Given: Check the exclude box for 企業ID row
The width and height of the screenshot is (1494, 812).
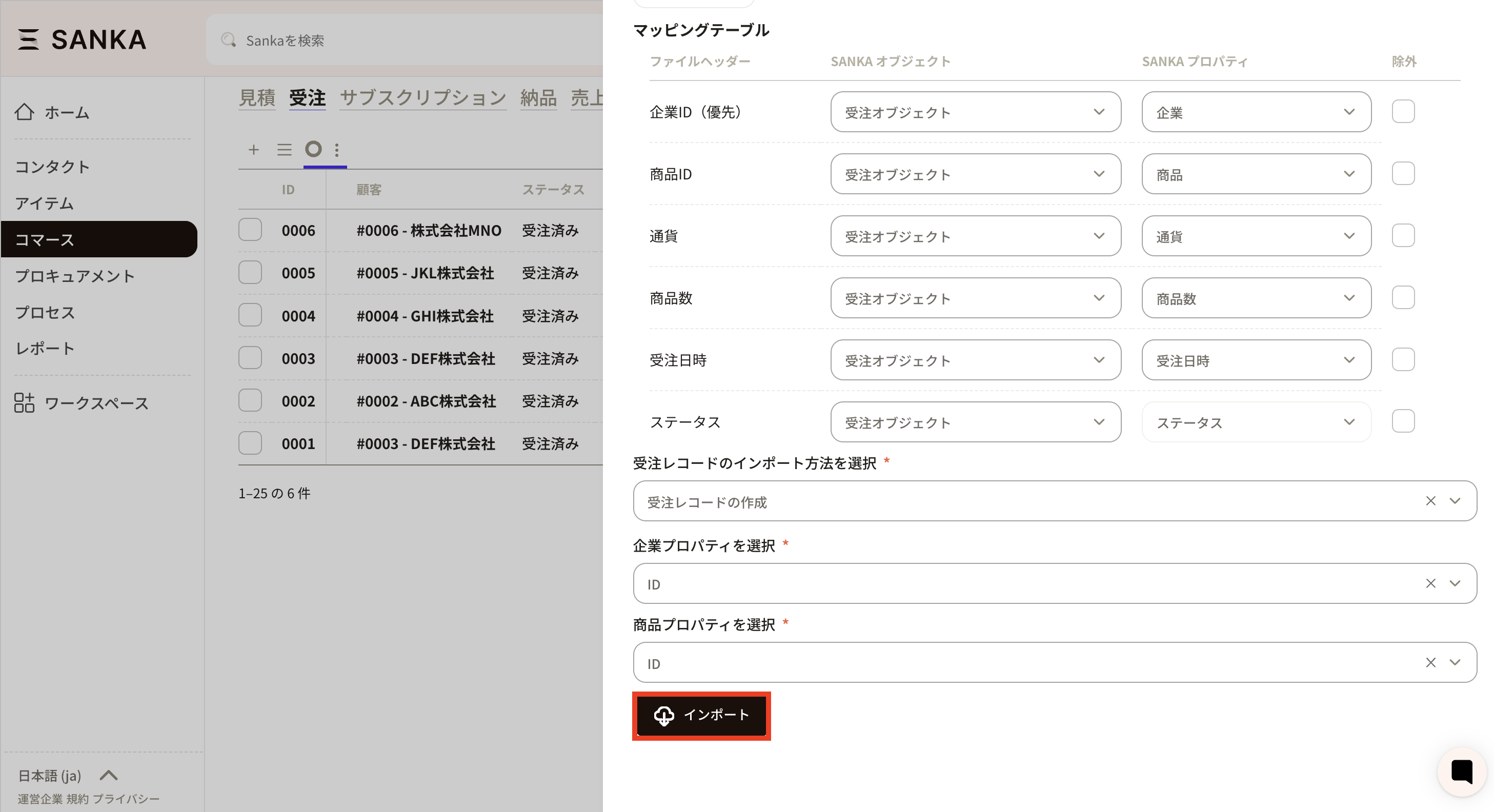Looking at the screenshot, I should tap(1403, 111).
